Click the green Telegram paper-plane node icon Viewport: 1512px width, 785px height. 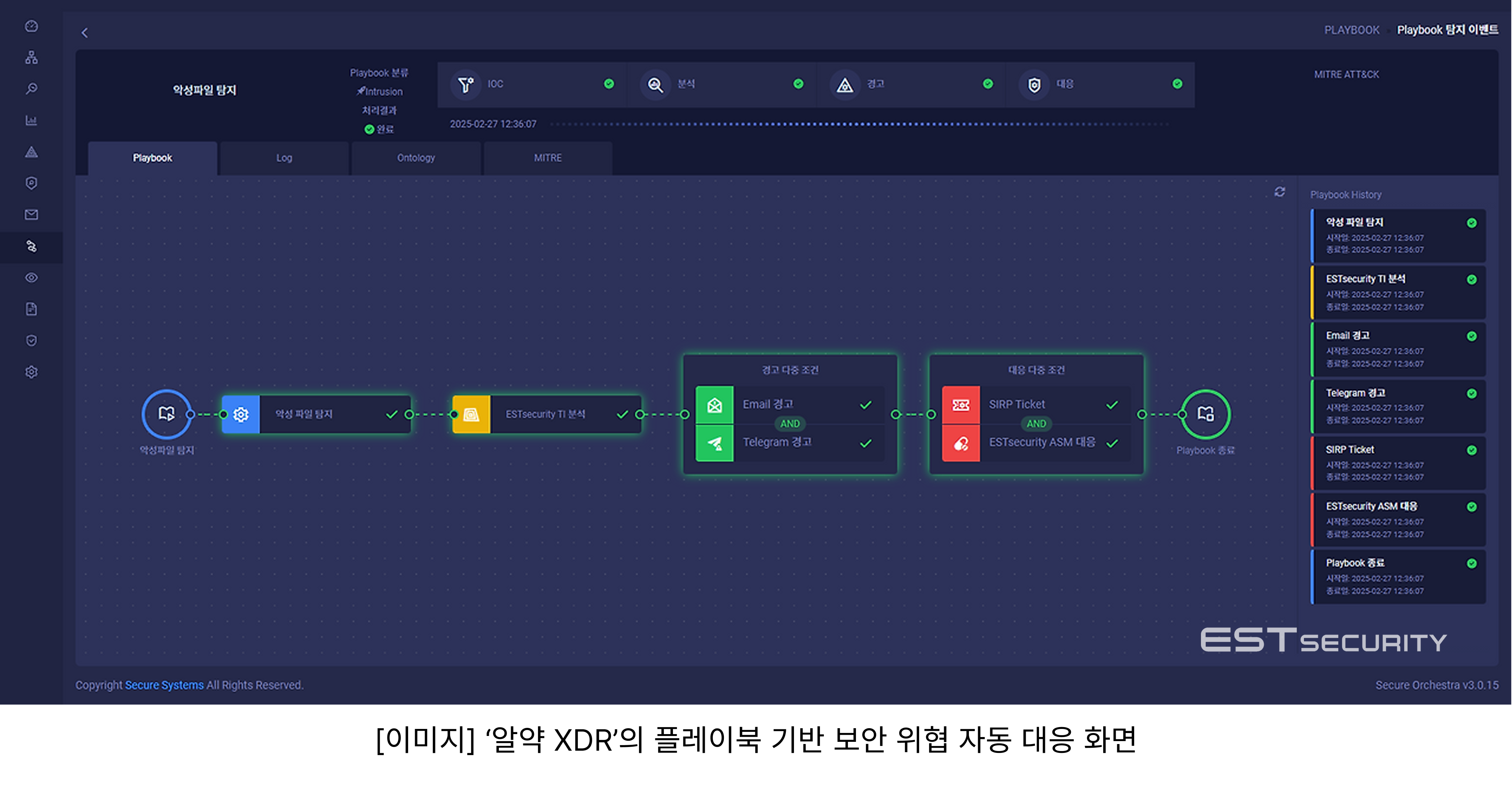714,443
